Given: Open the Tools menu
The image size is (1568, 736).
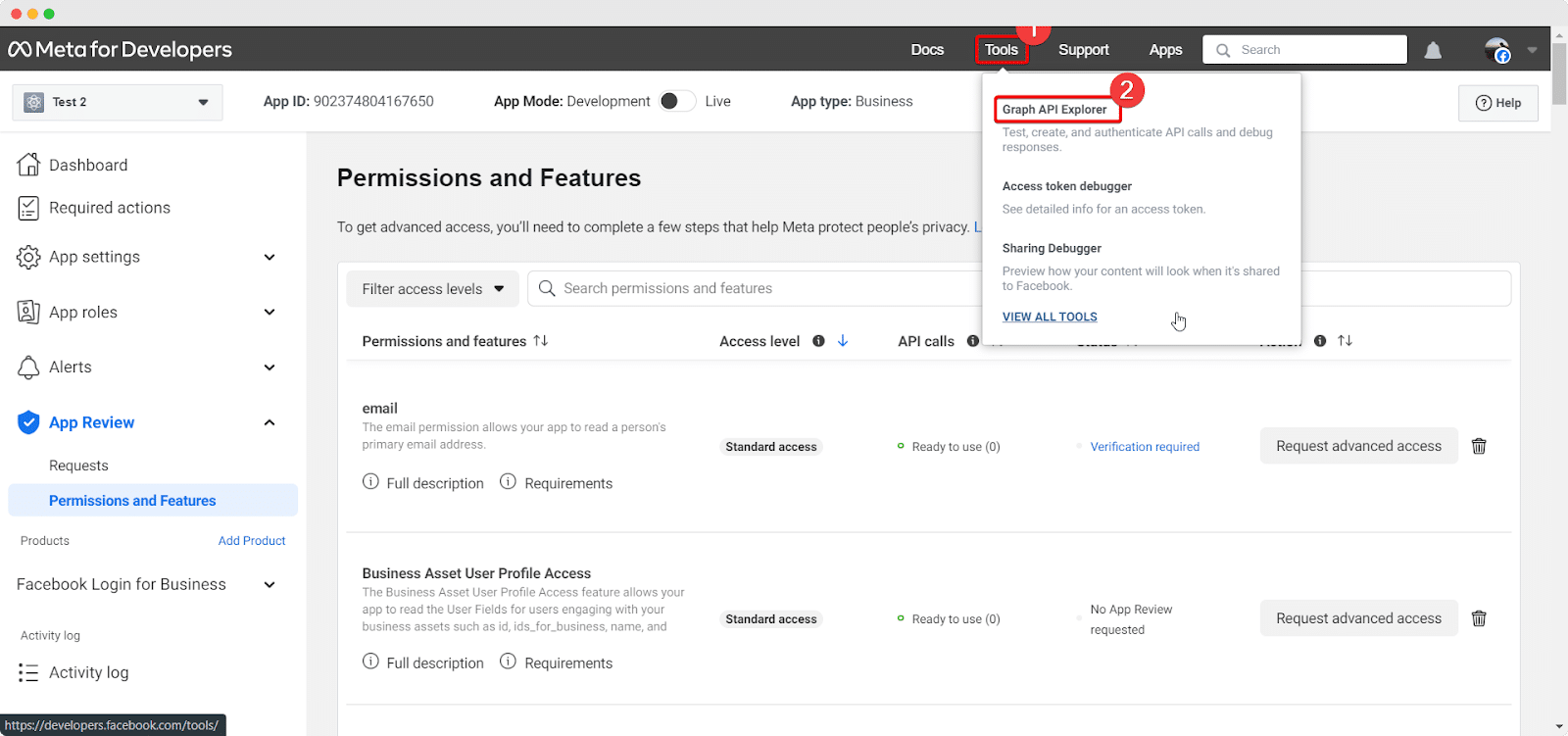Looking at the screenshot, I should (1002, 49).
